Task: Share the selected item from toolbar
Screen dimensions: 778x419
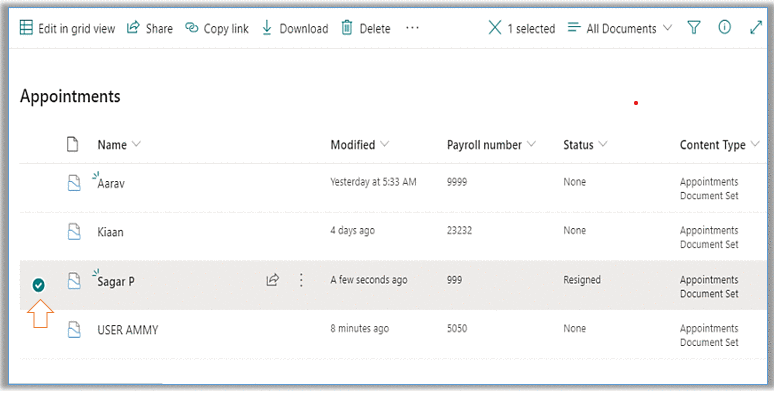Action: 150,28
